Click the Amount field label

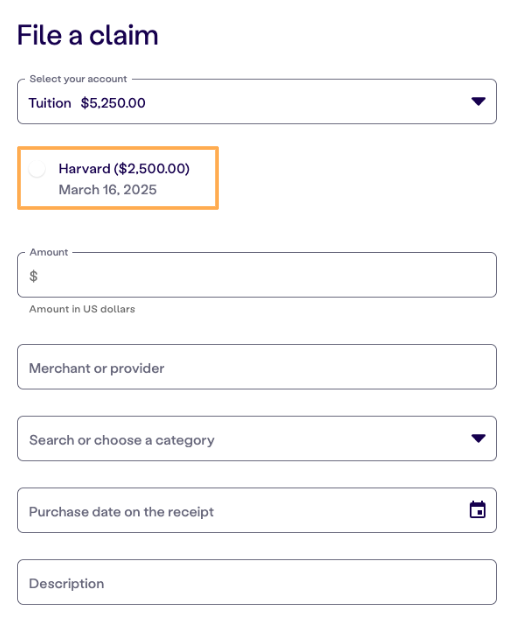tap(49, 252)
